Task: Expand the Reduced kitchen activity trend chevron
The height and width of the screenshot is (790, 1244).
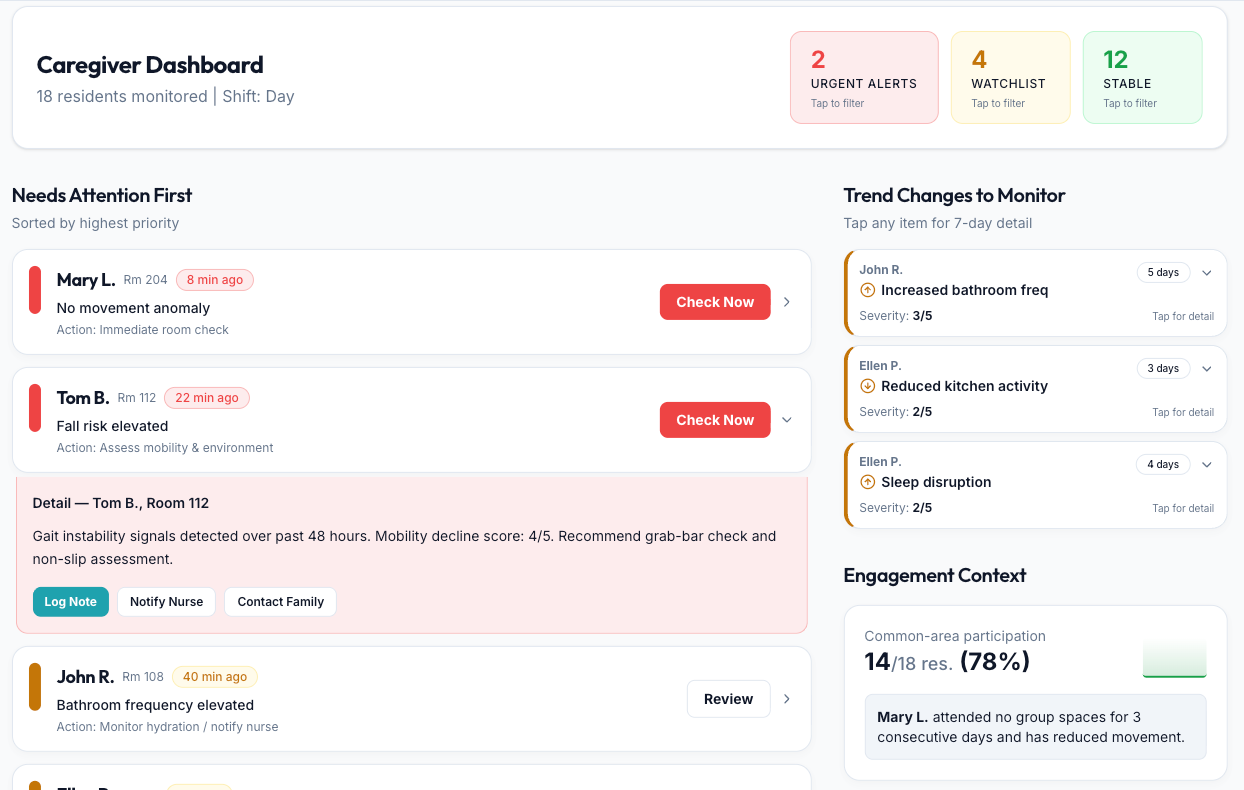Action: coord(1206,369)
